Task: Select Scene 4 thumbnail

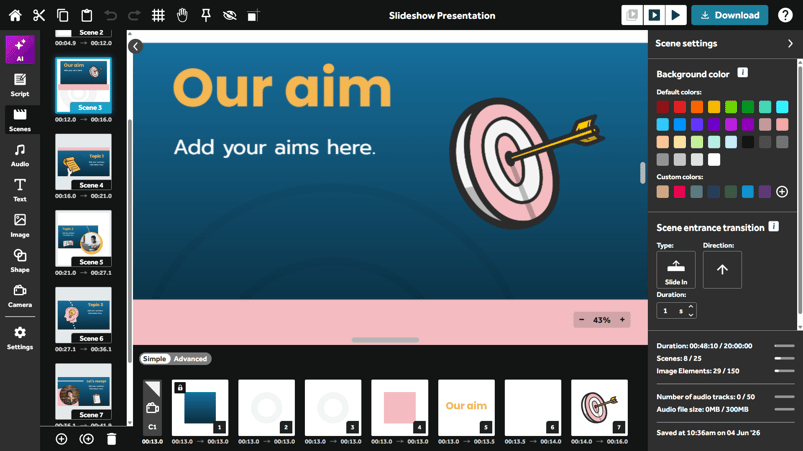Action: coord(83,162)
